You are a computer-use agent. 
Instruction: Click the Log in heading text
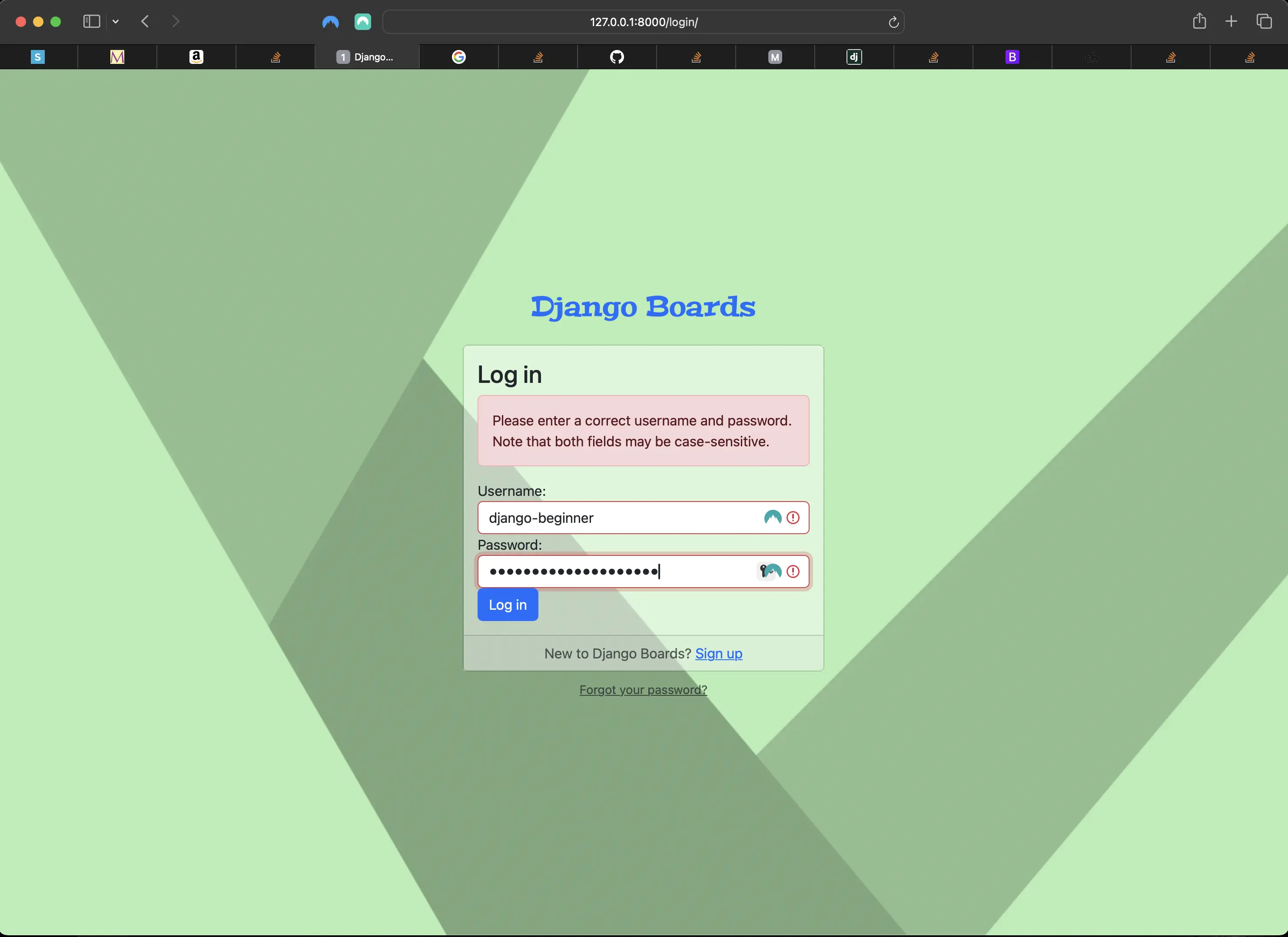tap(509, 375)
